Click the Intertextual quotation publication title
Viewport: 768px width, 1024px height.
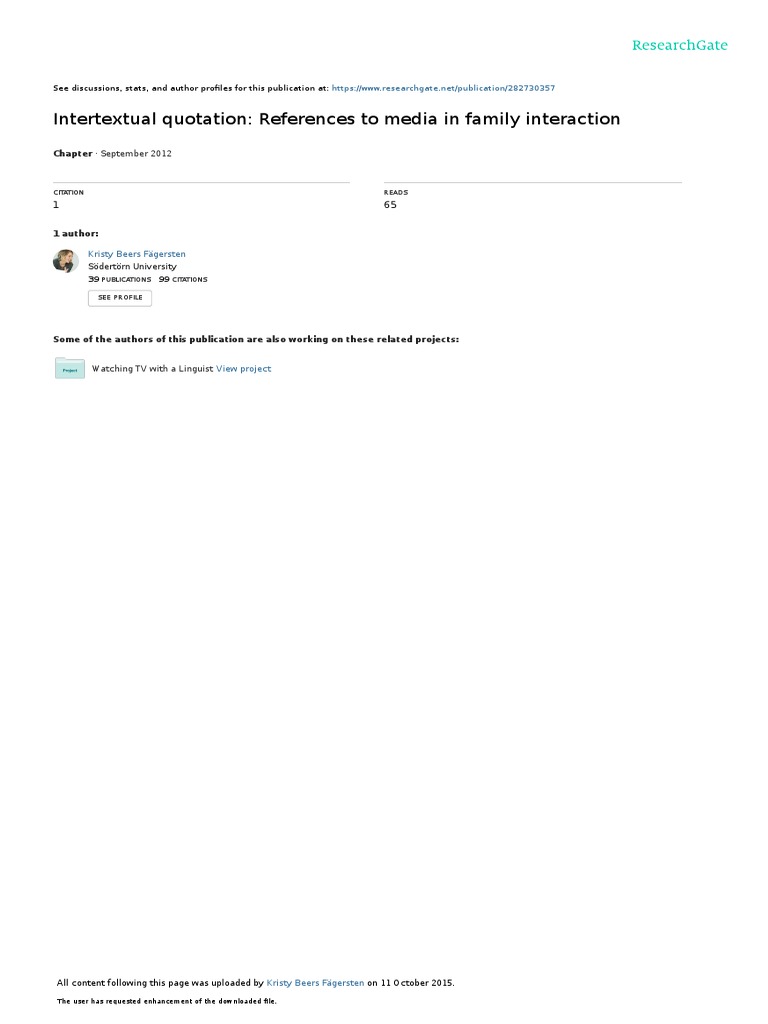coord(336,119)
